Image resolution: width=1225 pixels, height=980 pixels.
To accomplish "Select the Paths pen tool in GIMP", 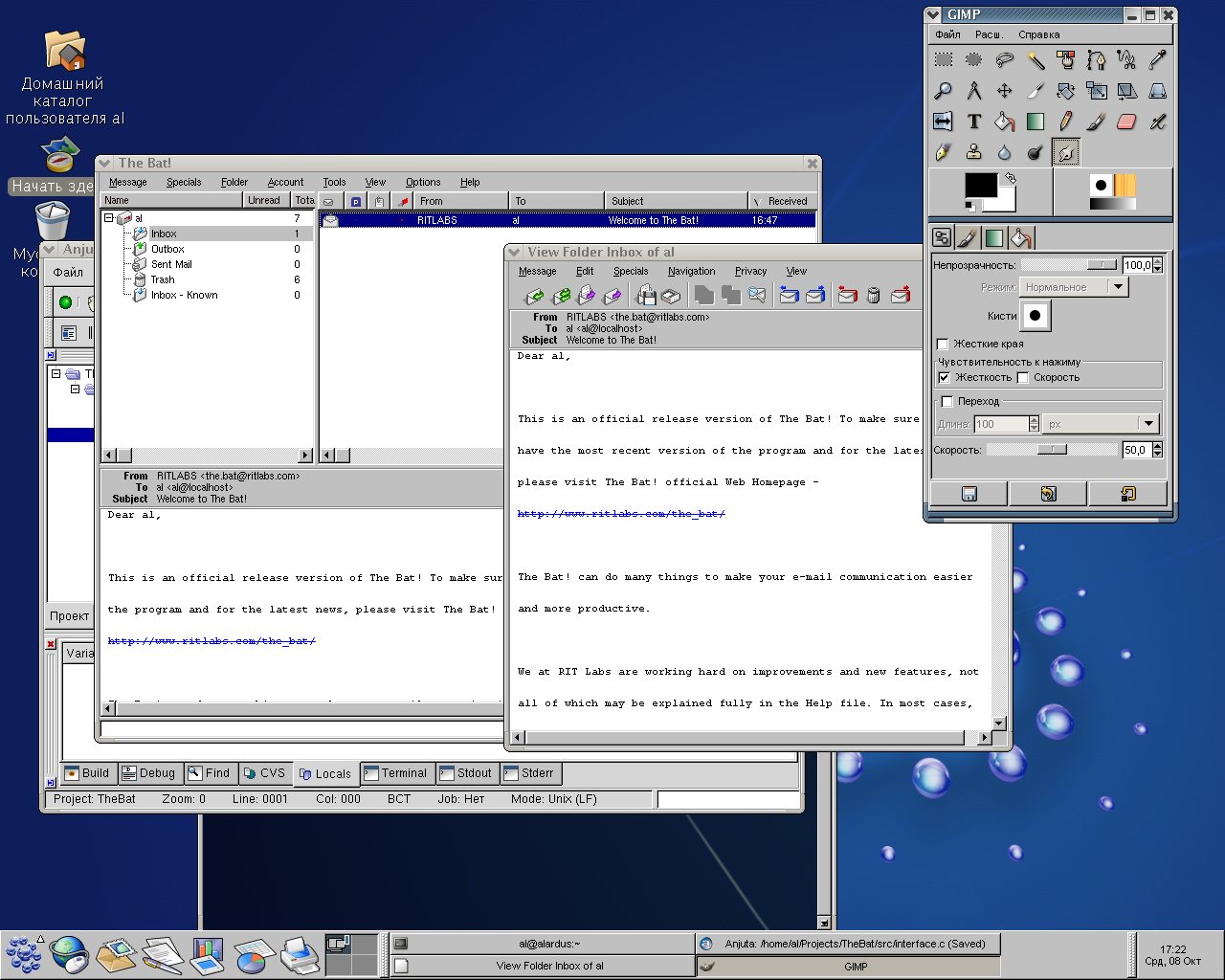I will [1097, 60].
